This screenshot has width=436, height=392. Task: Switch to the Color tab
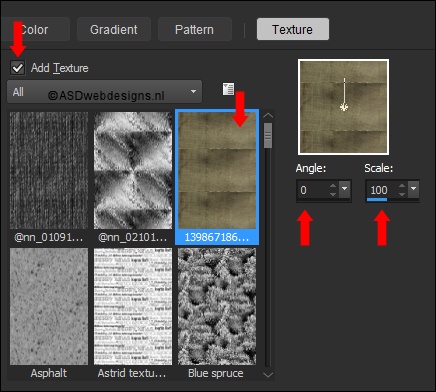coord(36,29)
